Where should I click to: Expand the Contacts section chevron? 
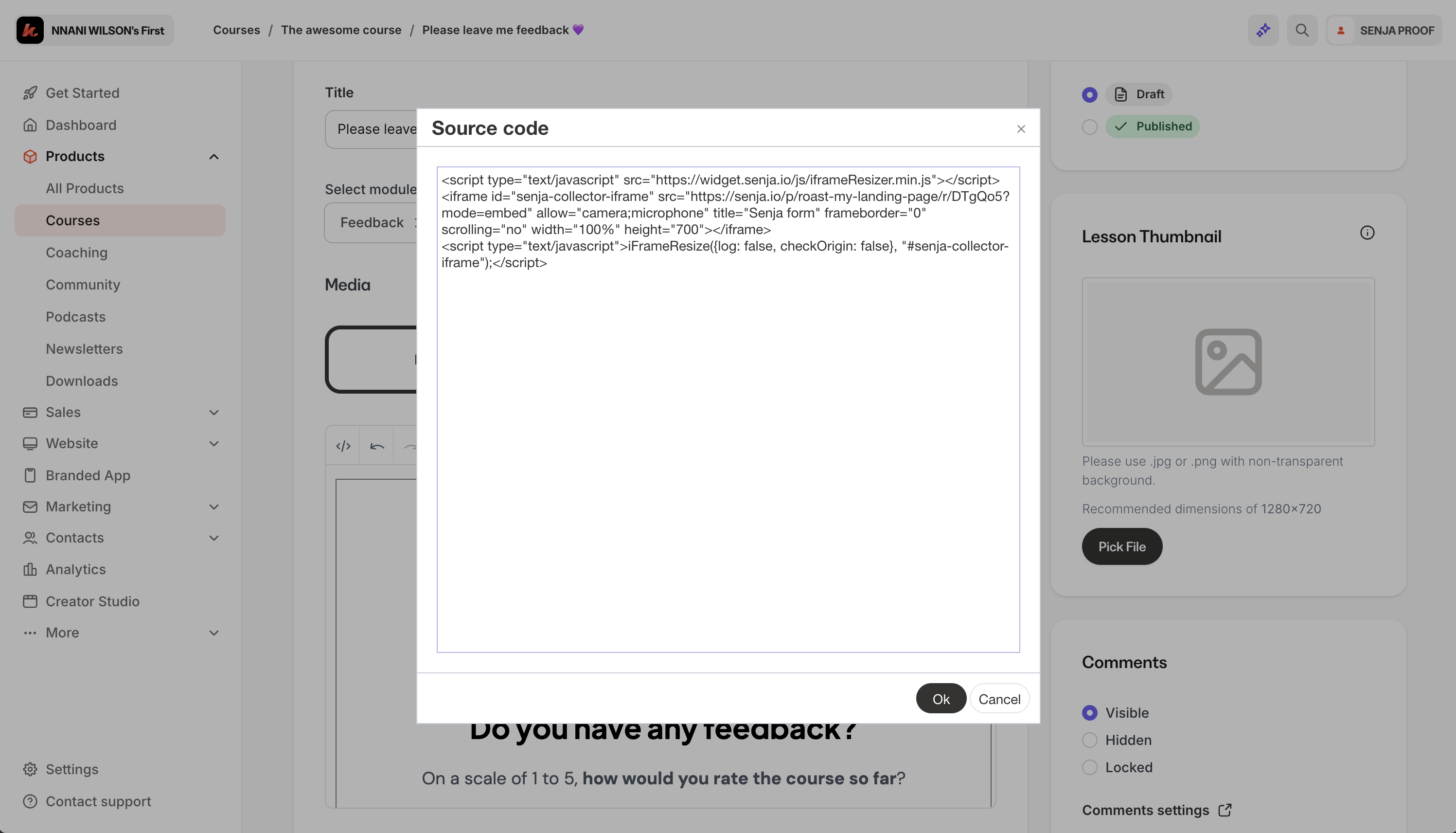(x=214, y=538)
